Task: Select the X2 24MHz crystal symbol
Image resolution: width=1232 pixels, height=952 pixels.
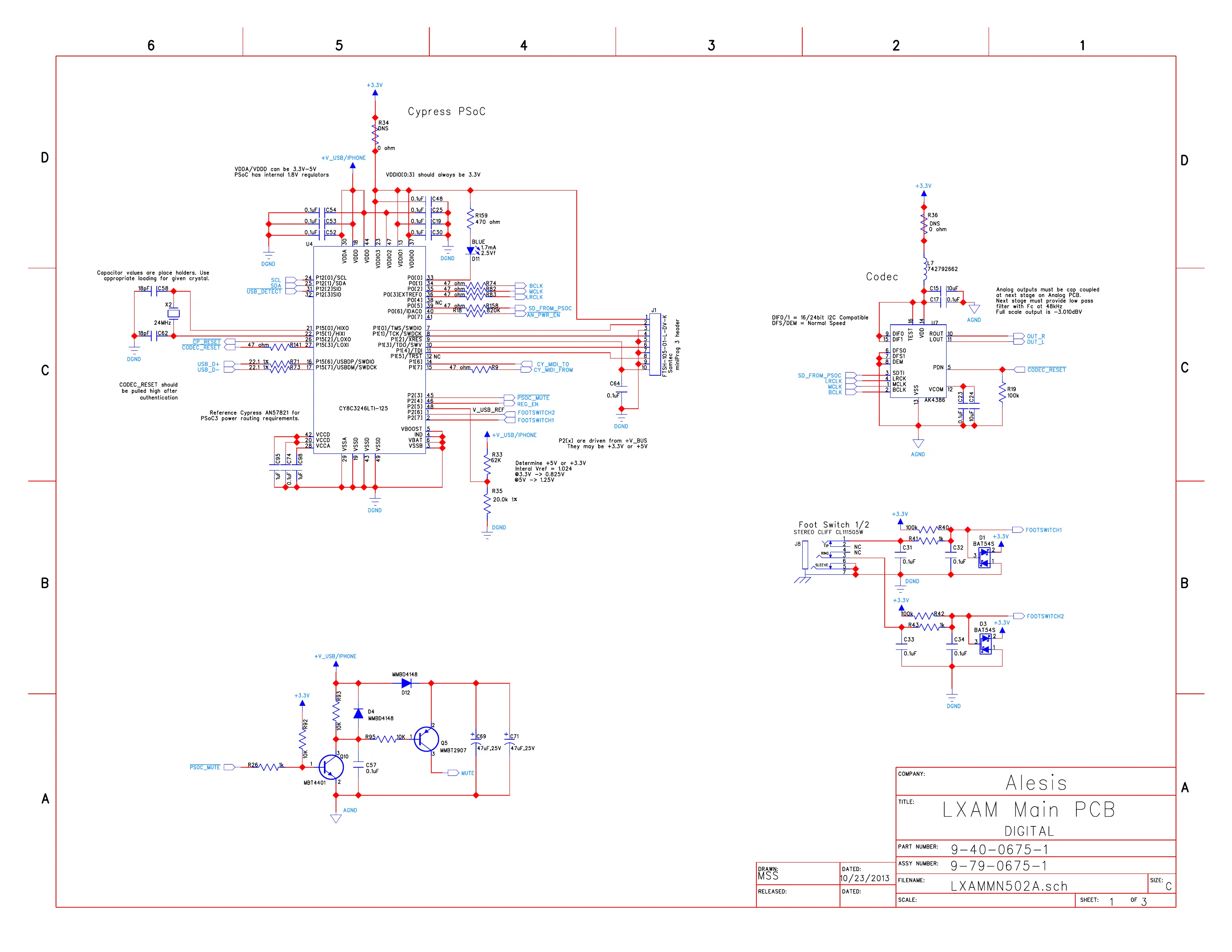Action: pyautogui.click(x=174, y=313)
